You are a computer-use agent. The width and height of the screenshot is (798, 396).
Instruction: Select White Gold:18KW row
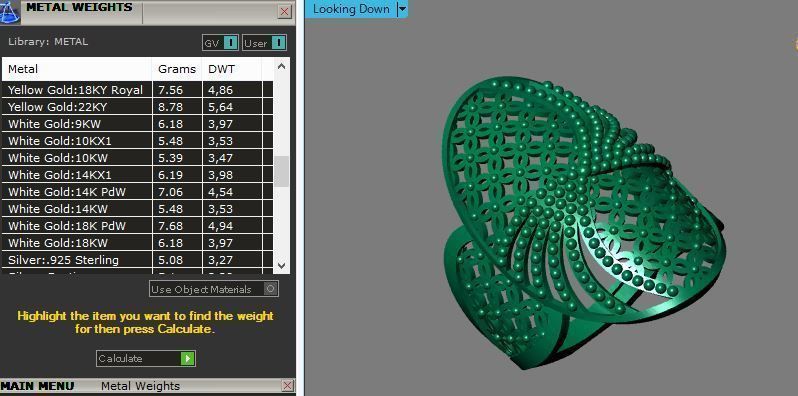coord(137,242)
